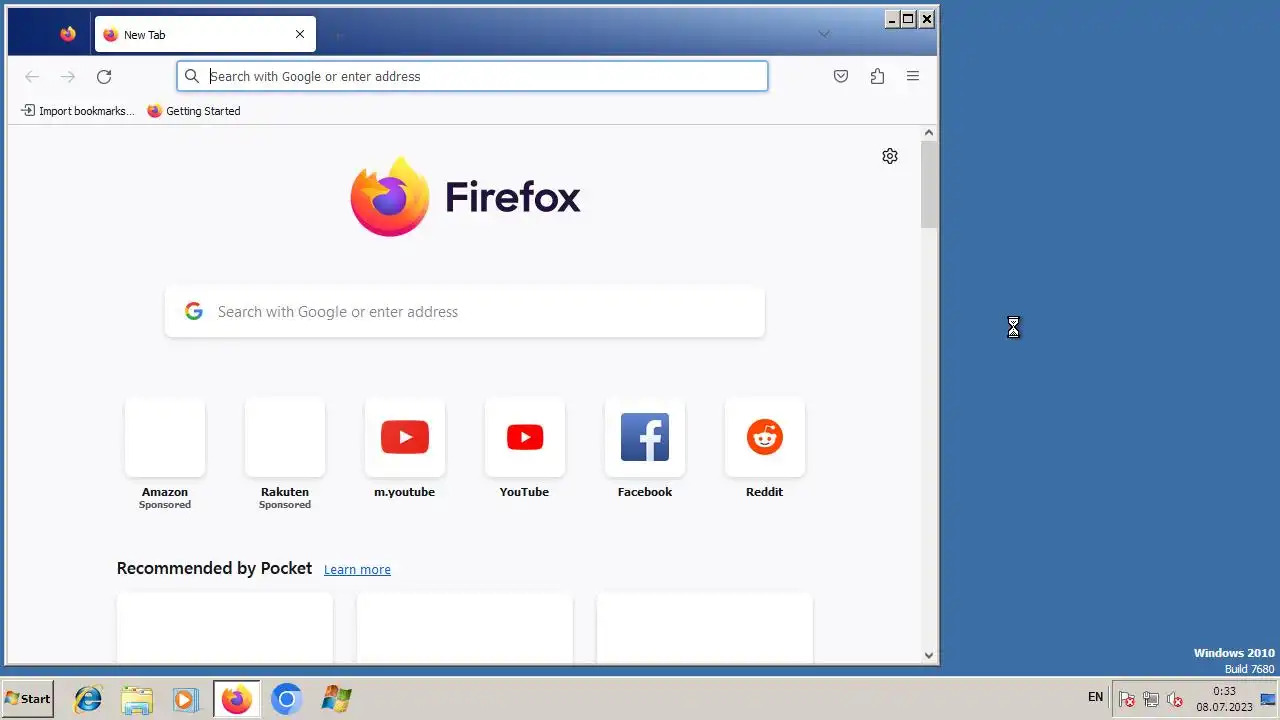Launch Chromium from the taskbar

286,699
